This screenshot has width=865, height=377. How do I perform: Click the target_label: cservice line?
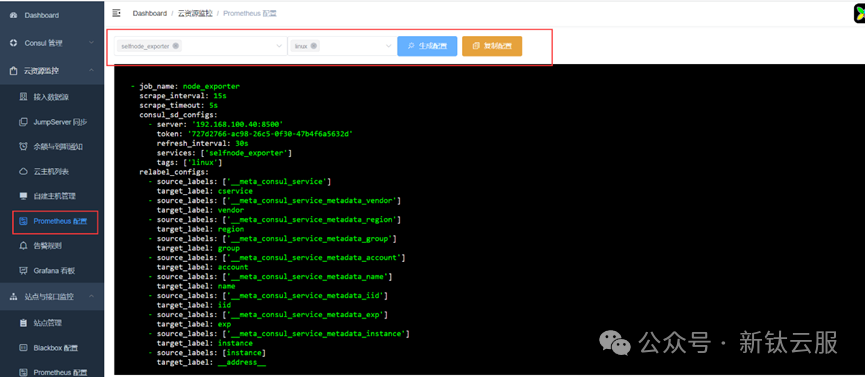click(x=205, y=191)
